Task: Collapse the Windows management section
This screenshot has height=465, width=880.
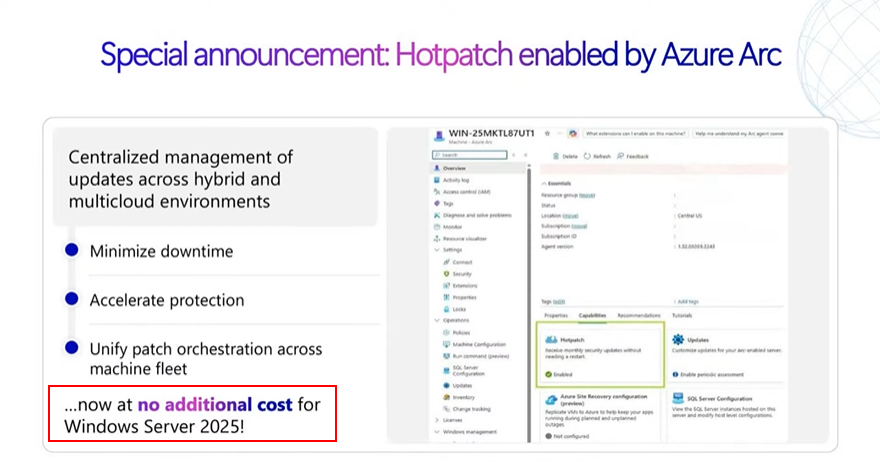Action: click(x=437, y=432)
